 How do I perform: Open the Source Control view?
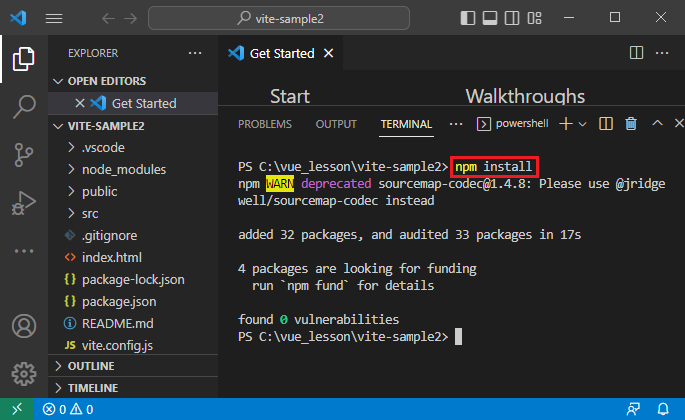tap(24, 155)
